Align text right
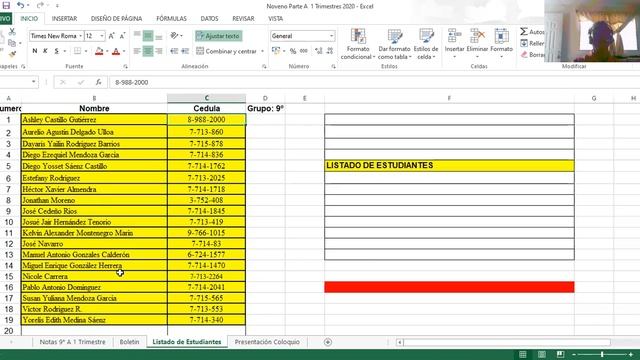The width and height of the screenshot is (640, 360). pos(159,51)
